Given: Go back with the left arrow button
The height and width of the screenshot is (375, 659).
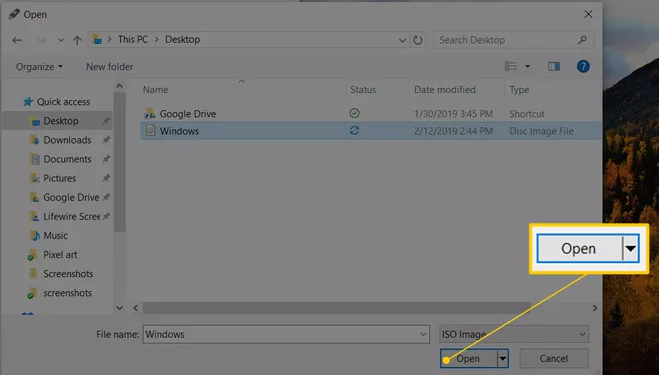Looking at the screenshot, I should tap(17, 40).
